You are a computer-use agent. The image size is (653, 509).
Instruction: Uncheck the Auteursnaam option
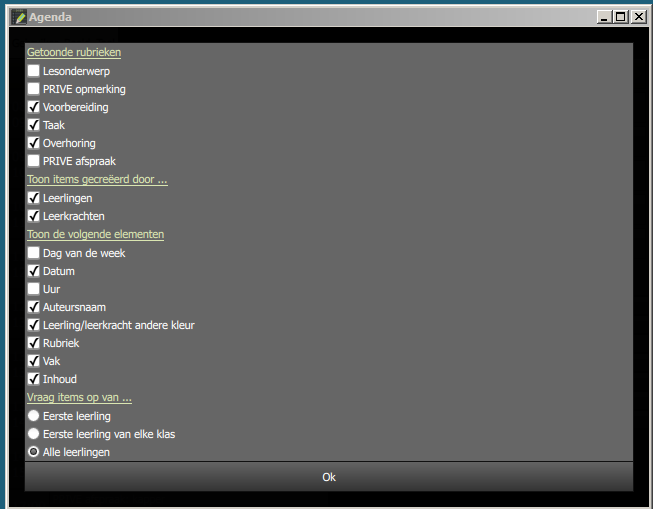tap(33, 307)
